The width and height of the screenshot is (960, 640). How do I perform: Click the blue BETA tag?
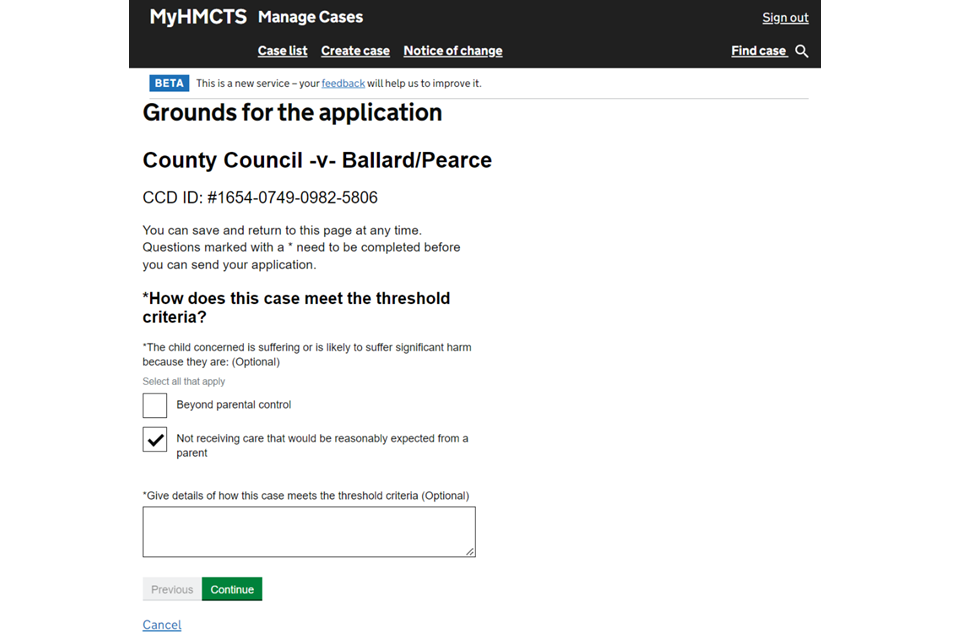(x=169, y=83)
